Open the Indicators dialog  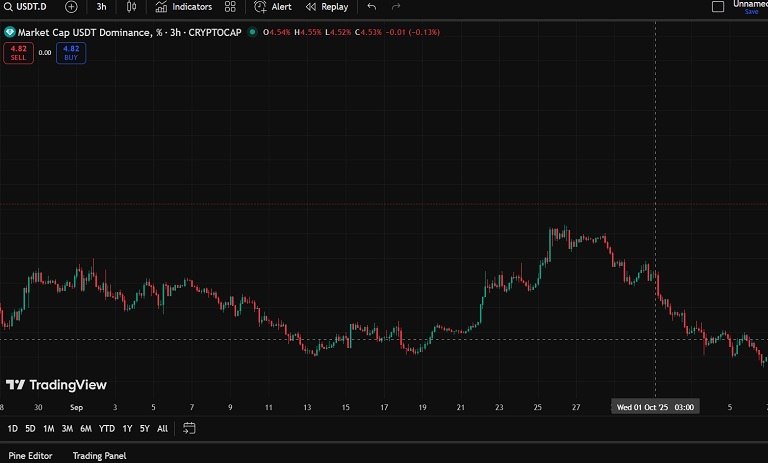point(183,7)
